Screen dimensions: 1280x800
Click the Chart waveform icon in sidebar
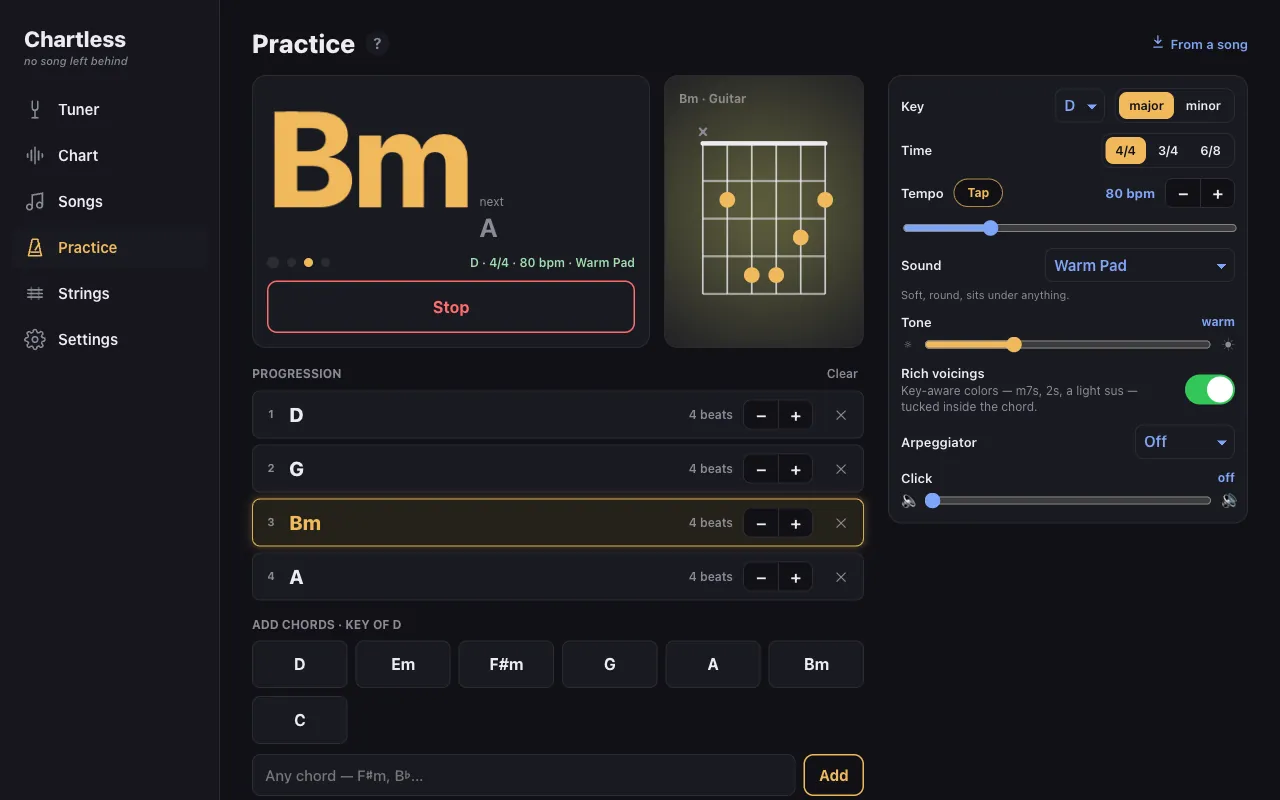[x=35, y=156]
